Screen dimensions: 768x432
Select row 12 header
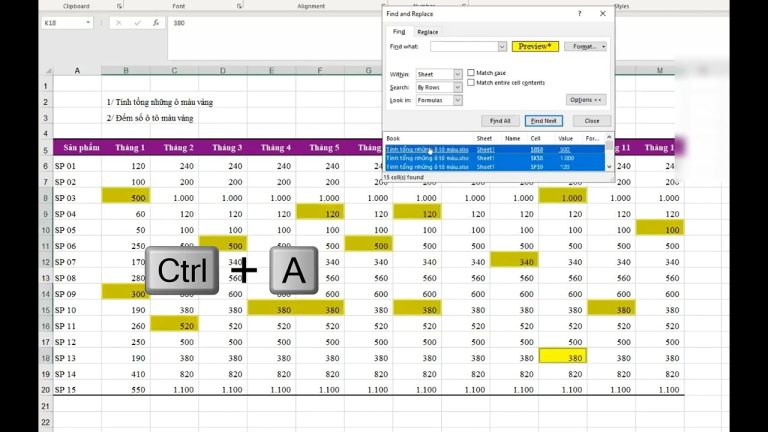pyautogui.click(x=46, y=262)
